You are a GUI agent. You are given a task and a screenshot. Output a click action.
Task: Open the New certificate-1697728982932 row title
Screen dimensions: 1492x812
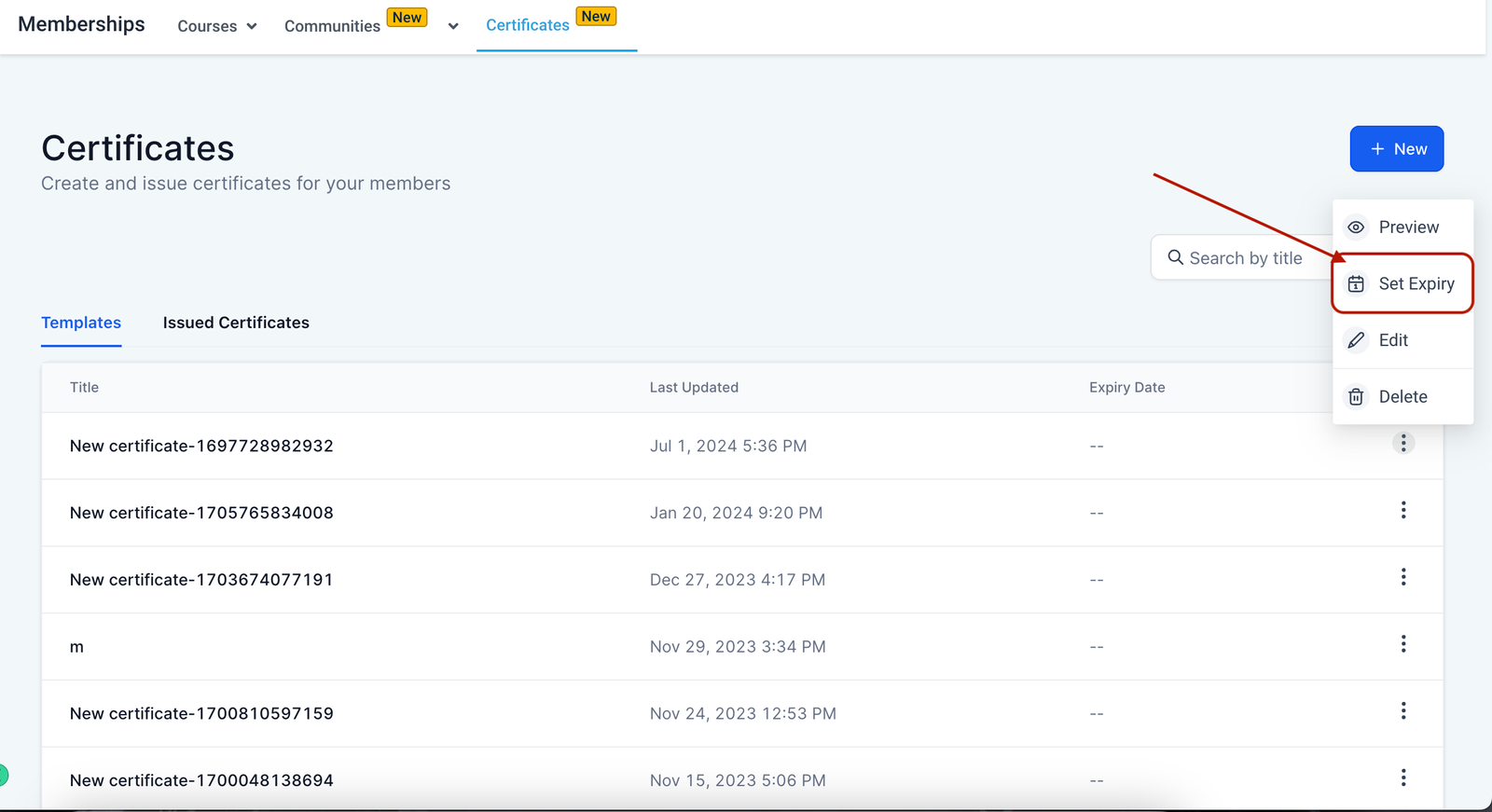tap(201, 446)
